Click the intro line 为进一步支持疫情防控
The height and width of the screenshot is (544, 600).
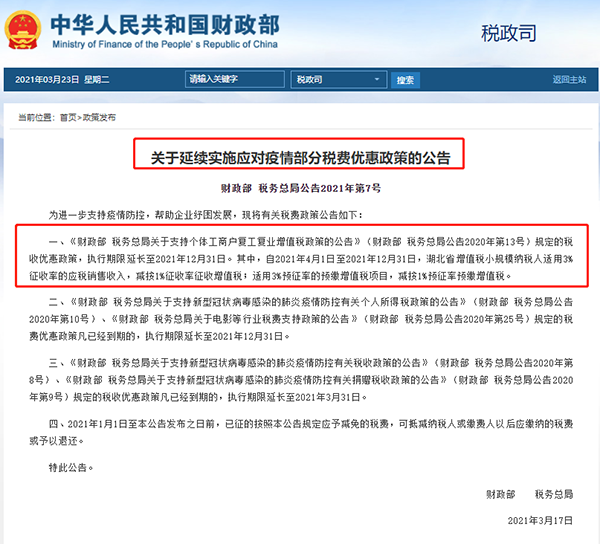click(x=205, y=215)
